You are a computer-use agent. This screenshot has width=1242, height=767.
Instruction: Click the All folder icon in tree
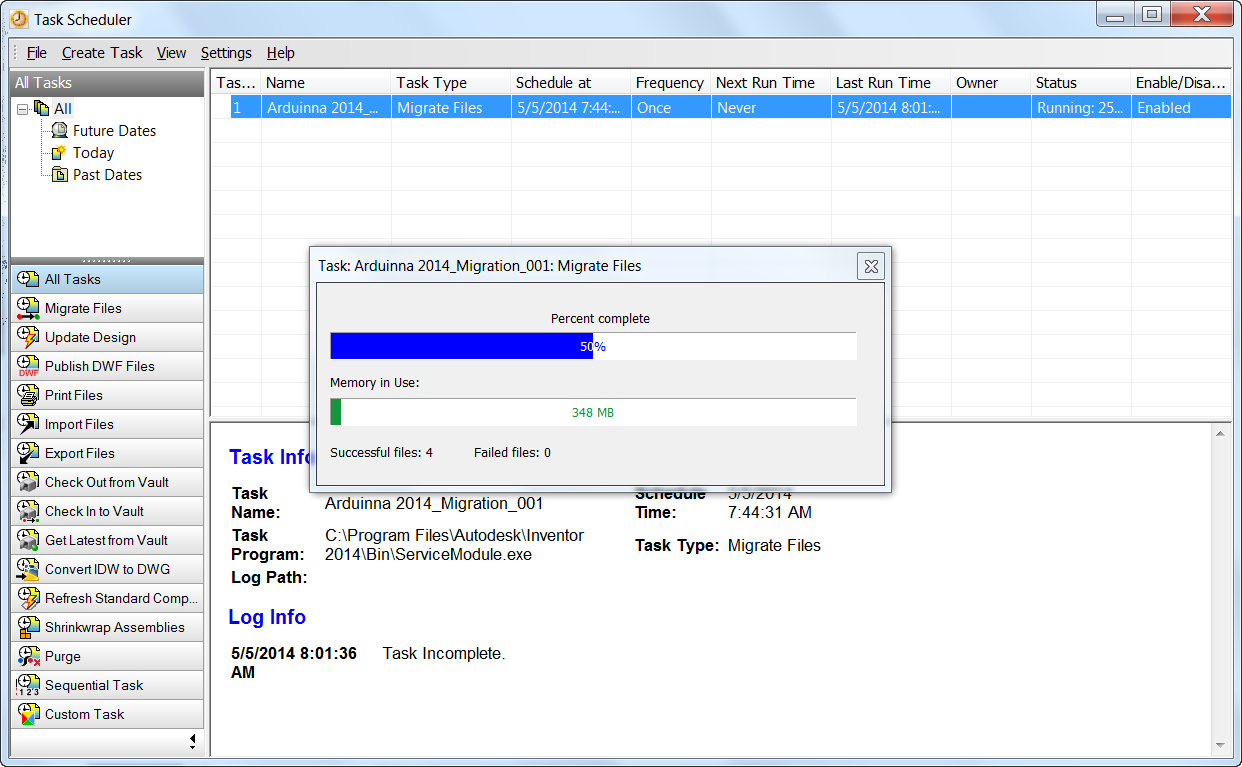click(41, 108)
